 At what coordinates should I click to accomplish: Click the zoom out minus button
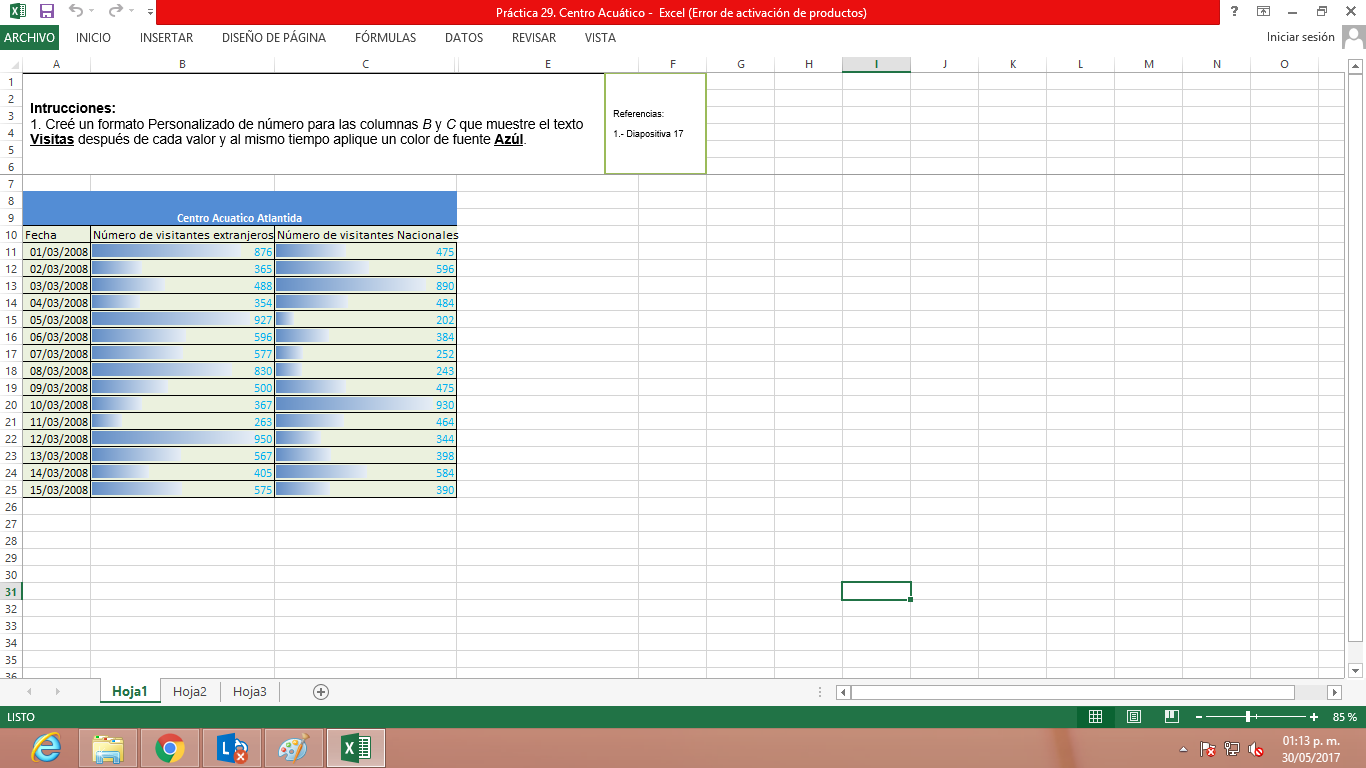1200,717
